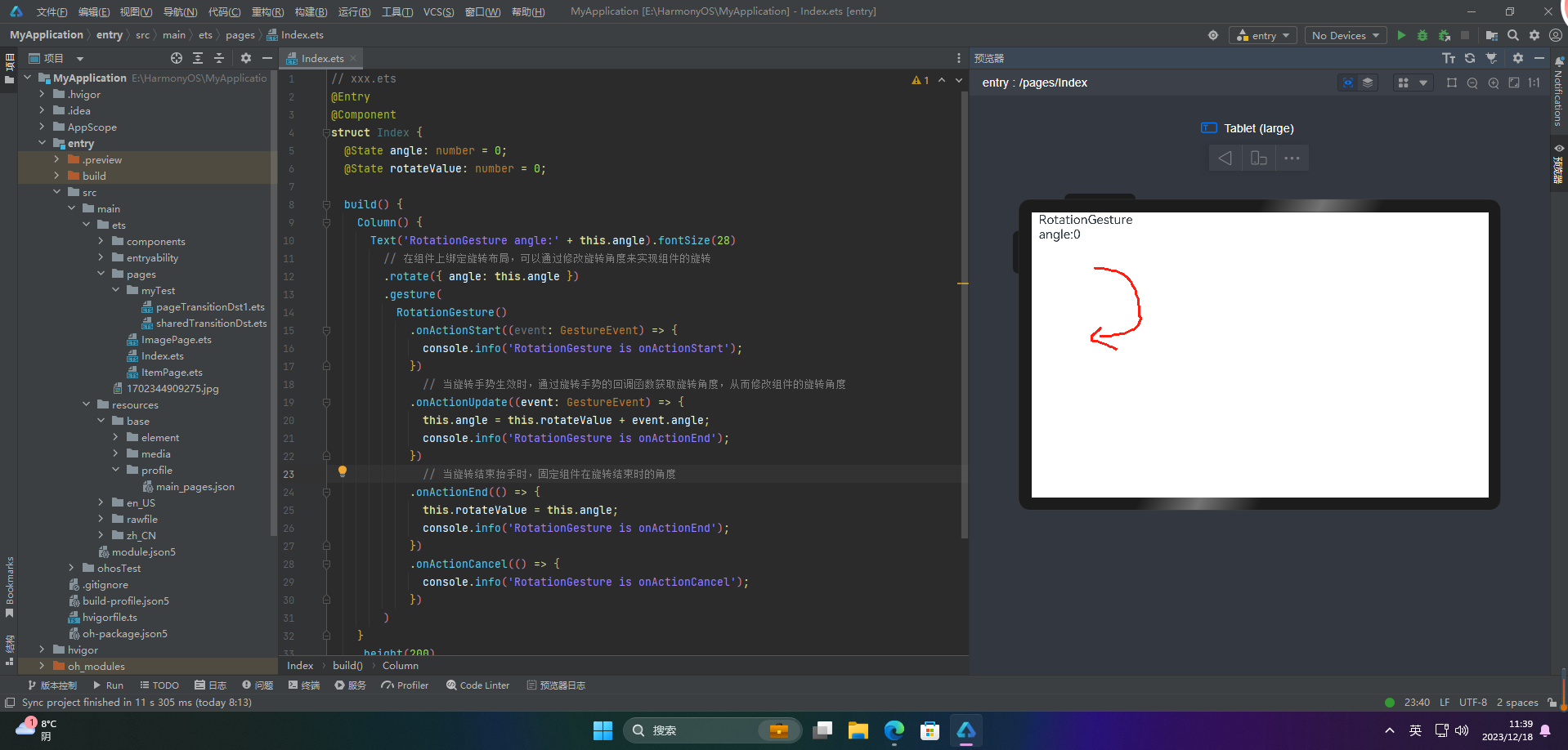Fit the preview to the window
1568x750 pixels.
[x=1514, y=83]
